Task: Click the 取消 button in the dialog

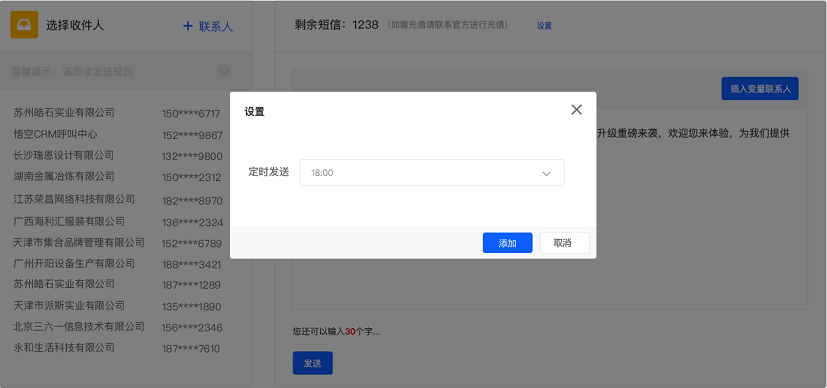Action: click(x=565, y=243)
